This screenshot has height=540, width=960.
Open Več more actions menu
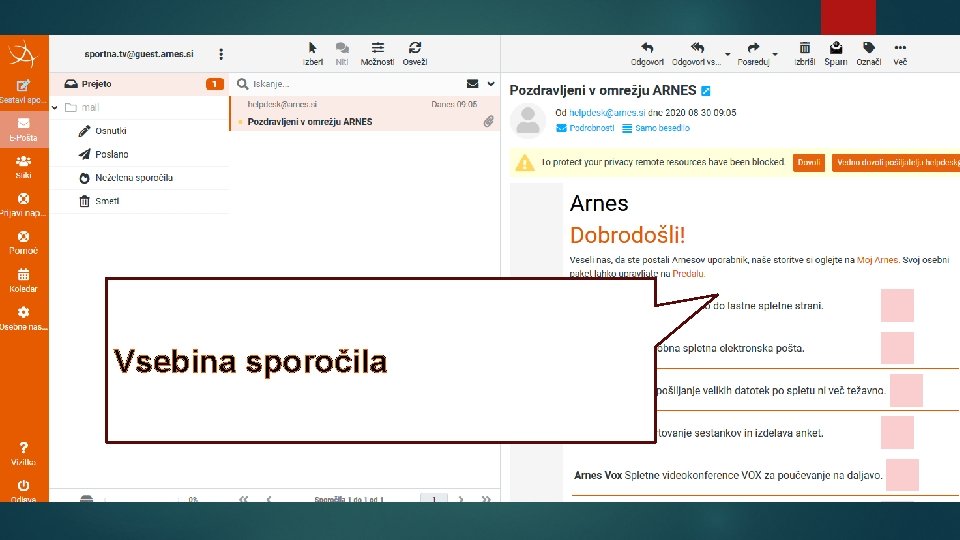tap(900, 54)
